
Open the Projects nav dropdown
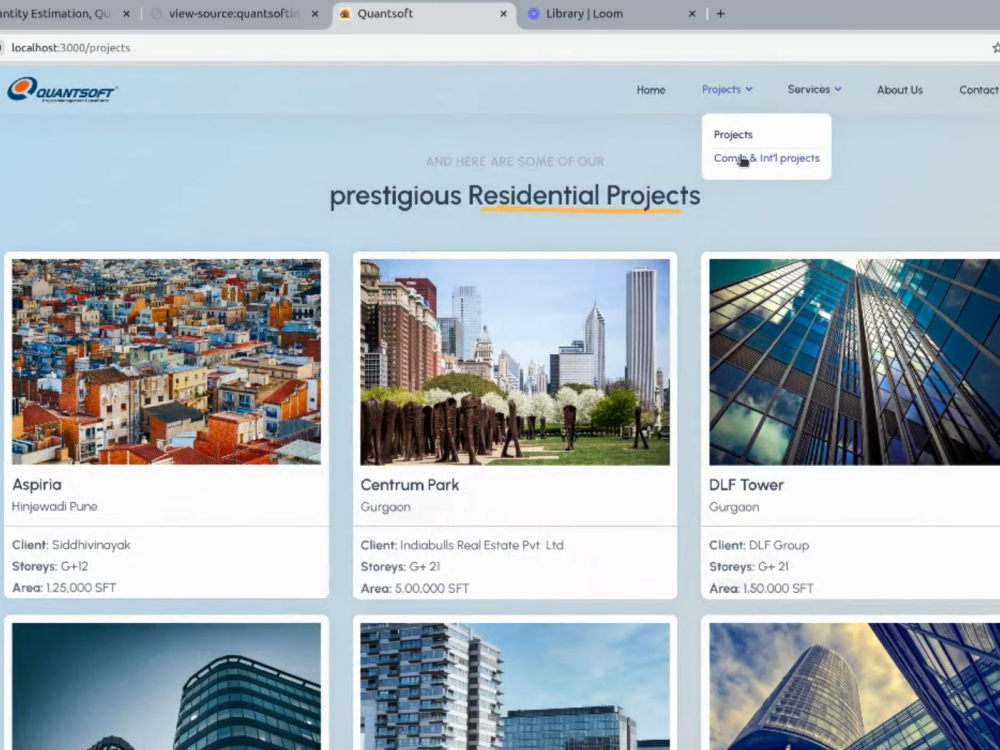click(x=727, y=89)
